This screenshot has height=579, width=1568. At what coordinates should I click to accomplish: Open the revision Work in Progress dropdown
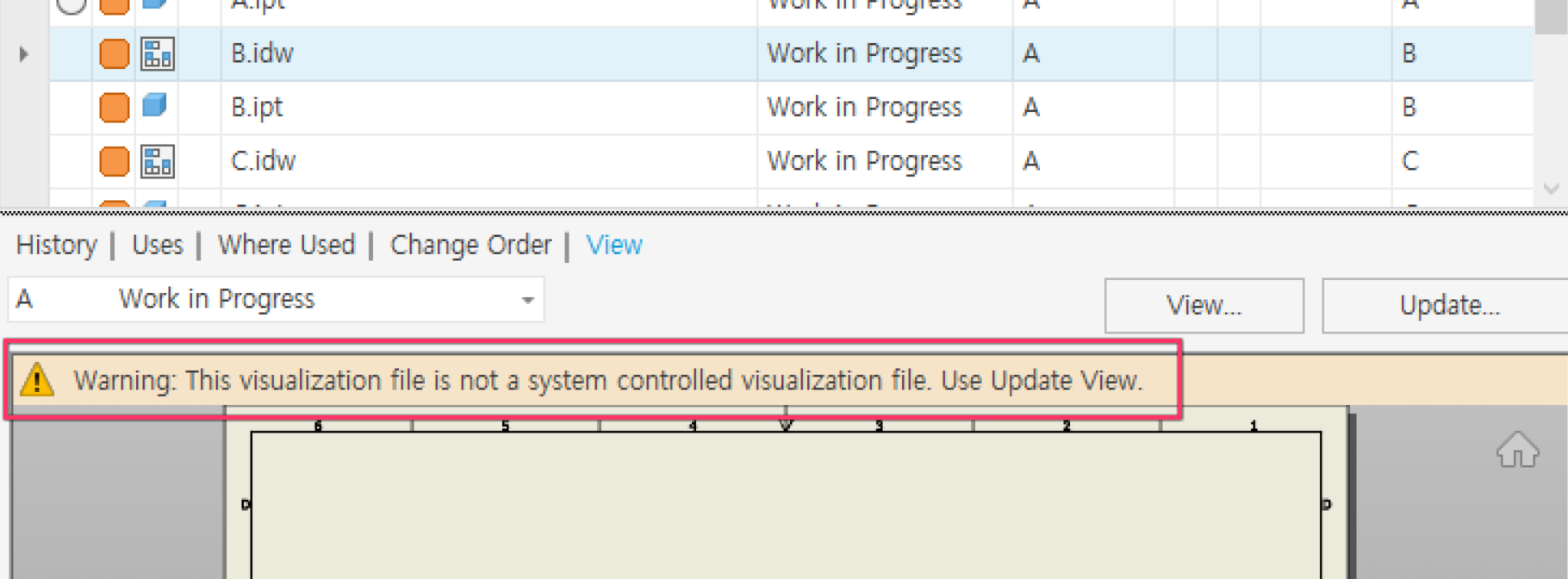click(x=527, y=300)
